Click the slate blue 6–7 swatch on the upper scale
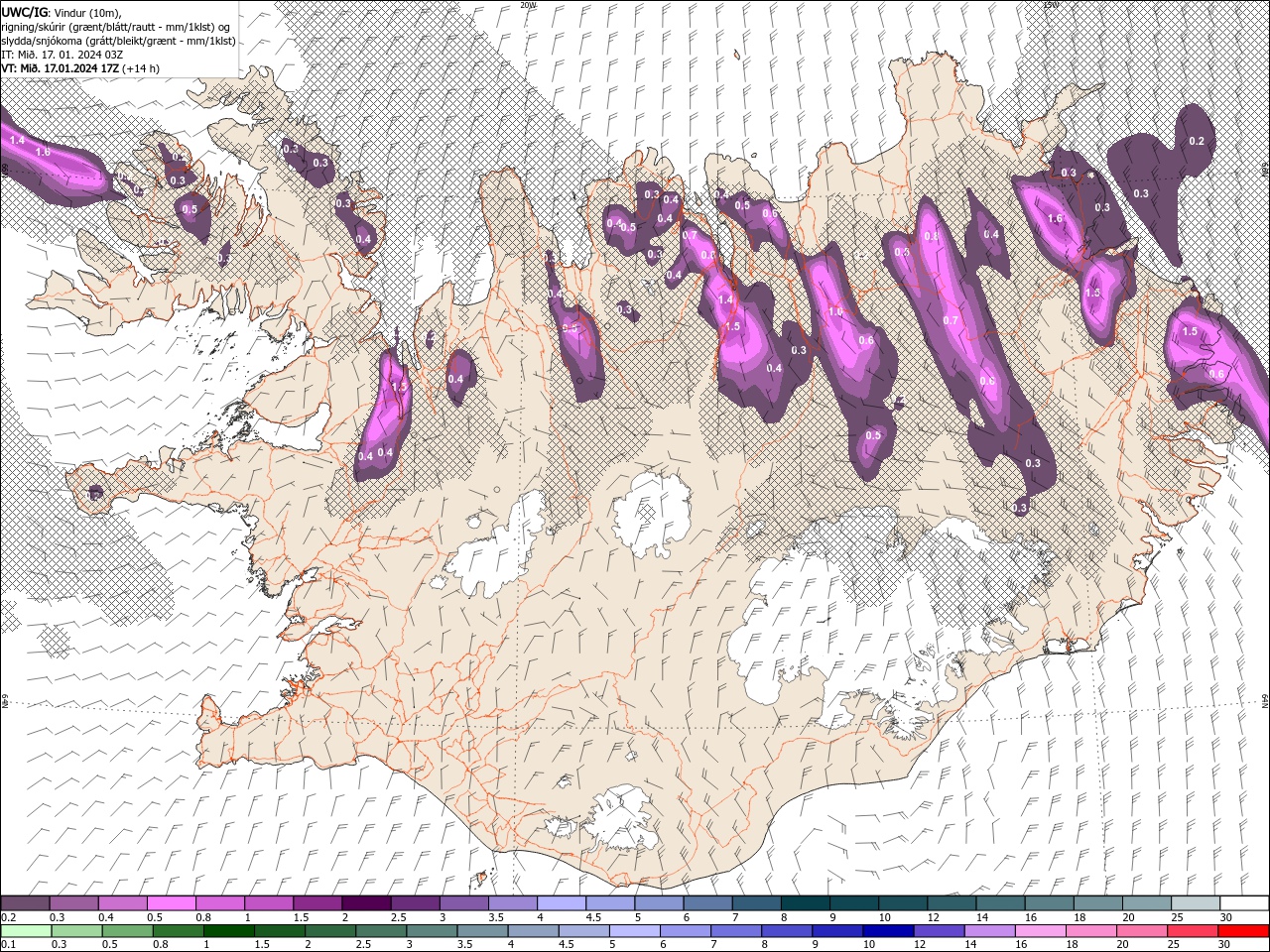This screenshot has height=952, width=1270. [707, 903]
